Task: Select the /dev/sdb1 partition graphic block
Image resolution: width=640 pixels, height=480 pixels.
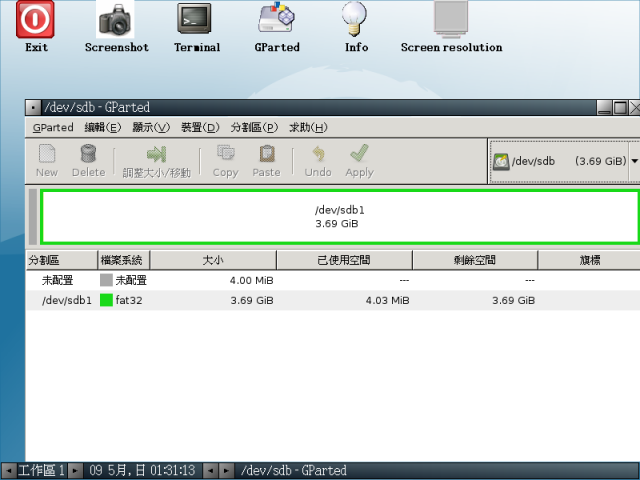Action: tap(340, 217)
